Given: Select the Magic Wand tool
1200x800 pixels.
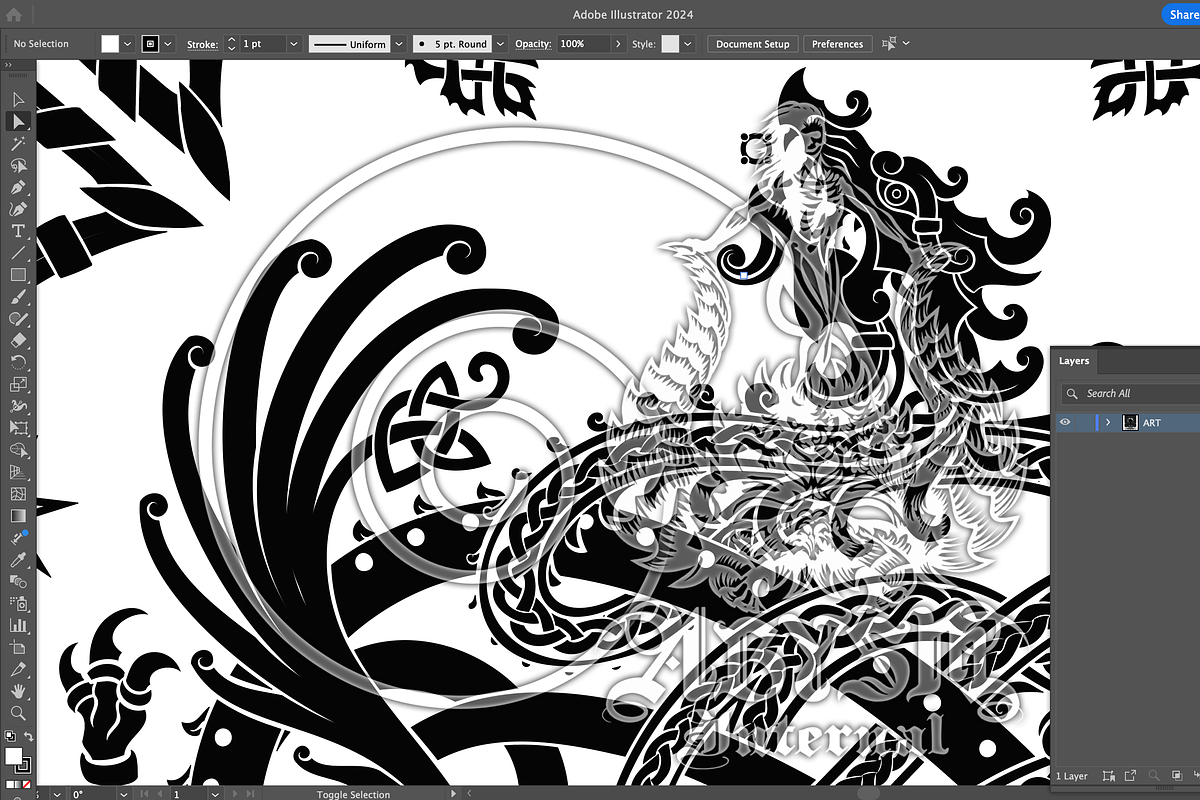Looking at the screenshot, I should pos(18,144).
